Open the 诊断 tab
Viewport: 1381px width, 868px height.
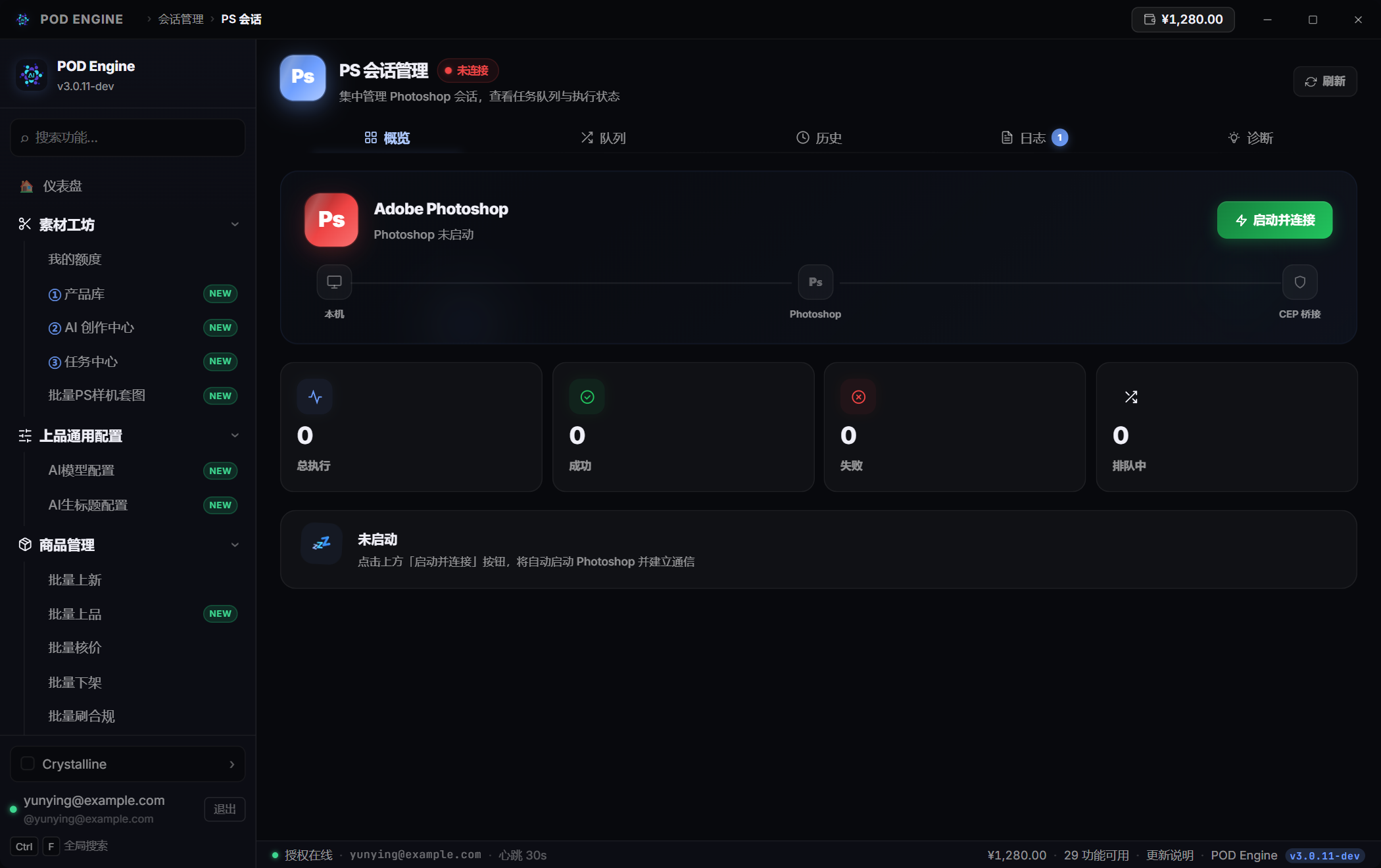point(1250,138)
